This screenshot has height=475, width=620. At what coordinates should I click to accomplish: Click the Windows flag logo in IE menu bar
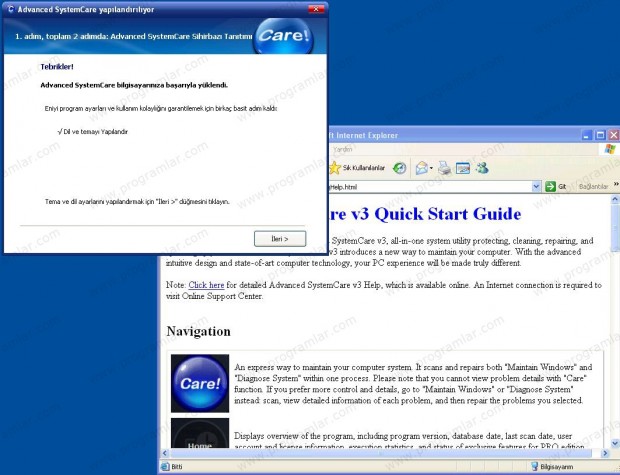[x=610, y=149]
